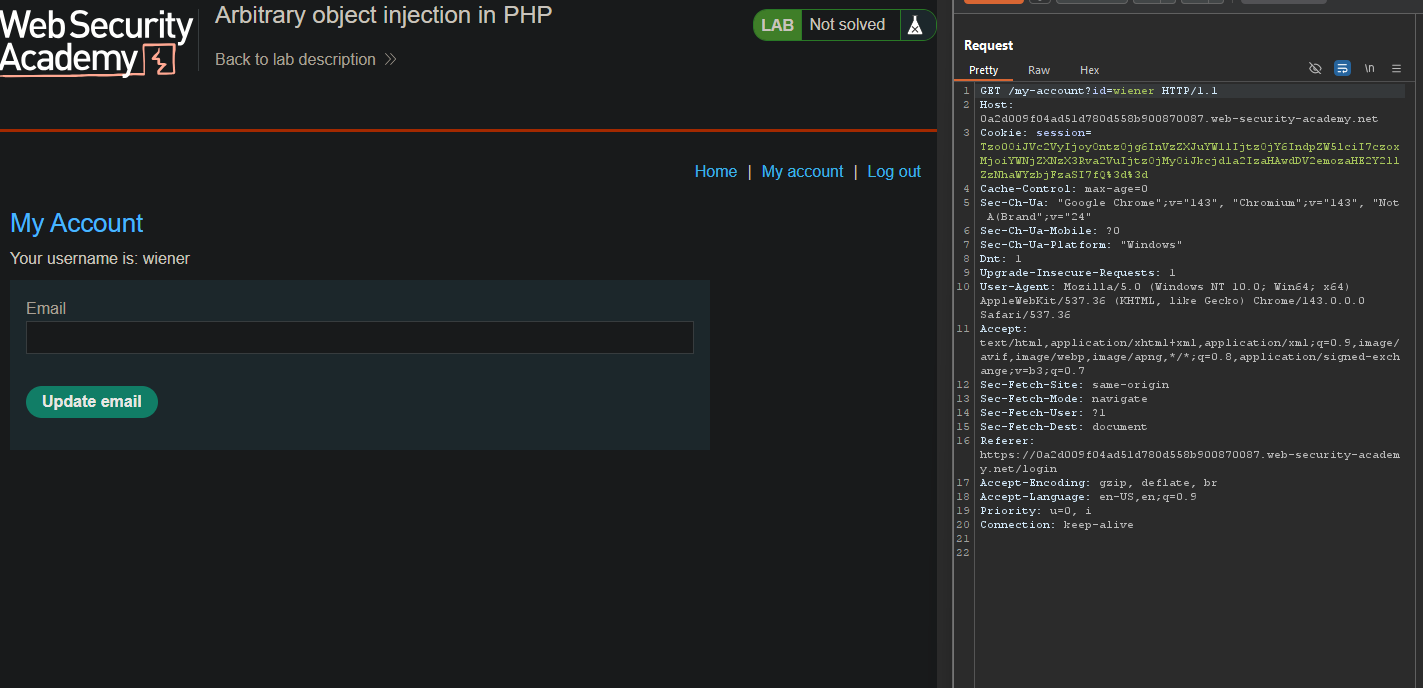This screenshot has width=1423, height=688.
Task: Toggle hide non-printable characters eye icon
Action: [1315, 69]
